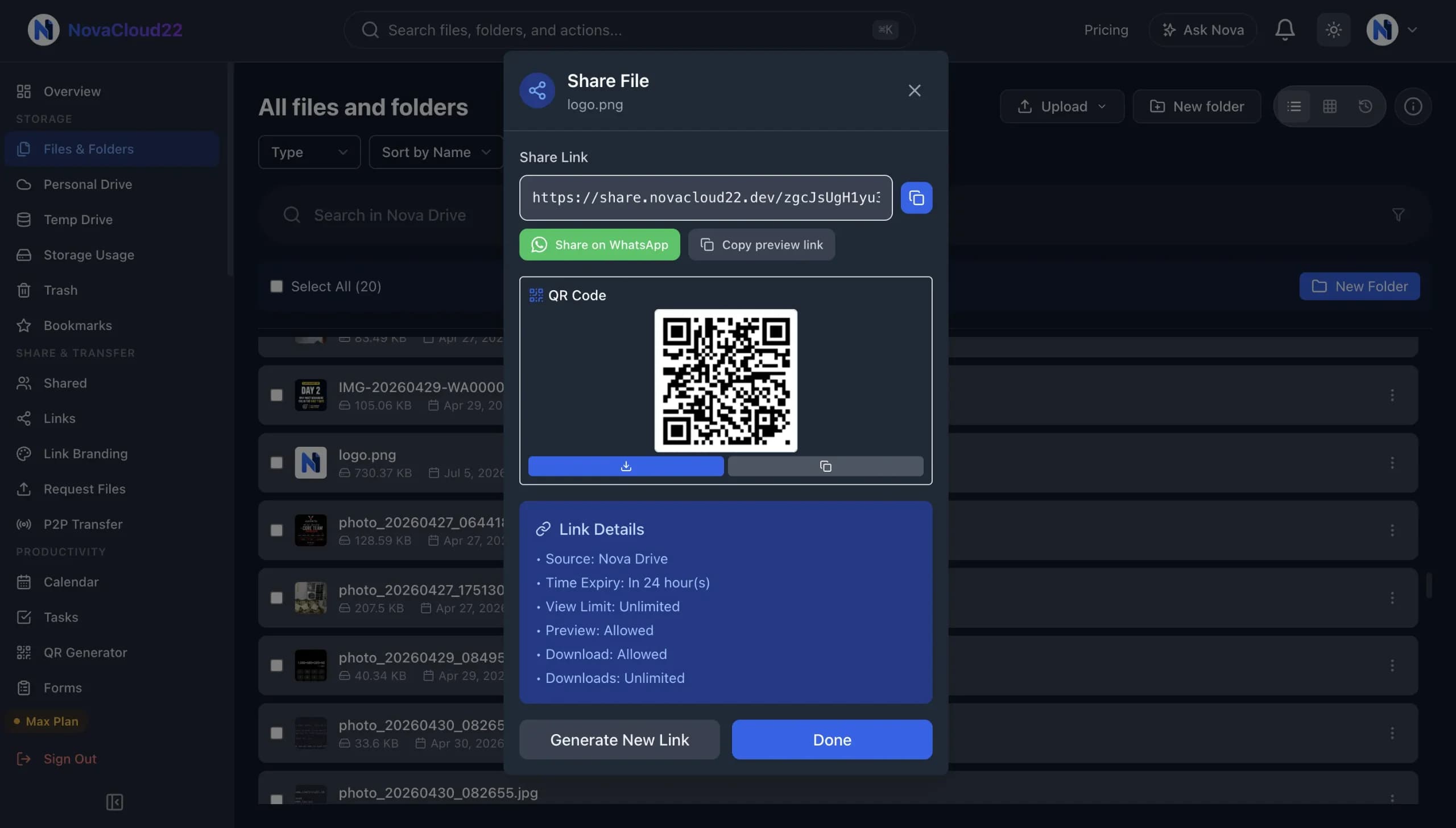Click Ask Nova assistant button
The width and height of the screenshot is (1456, 828).
(1203, 30)
